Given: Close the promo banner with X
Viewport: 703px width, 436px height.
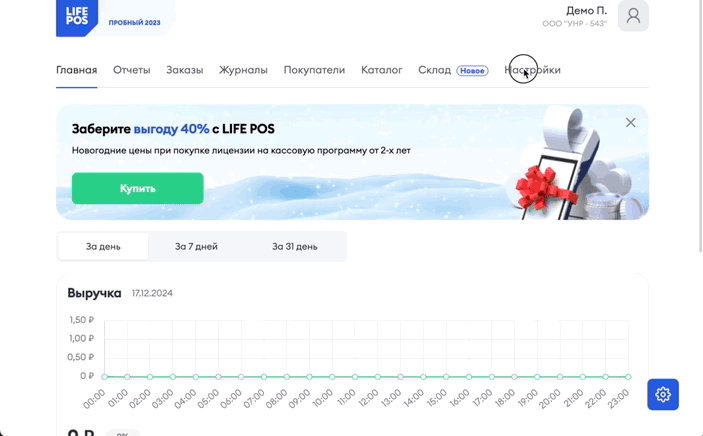Looking at the screenshot, I should (x=630, y=122).
